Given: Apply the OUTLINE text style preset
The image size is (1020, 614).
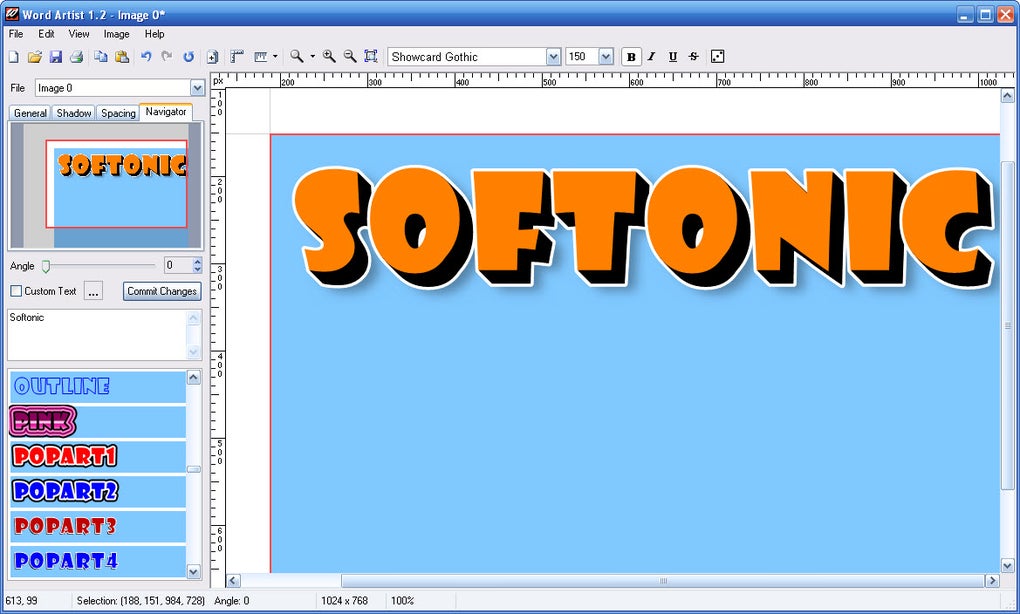Looking at the screenshot, I should (x=98, y=386).
